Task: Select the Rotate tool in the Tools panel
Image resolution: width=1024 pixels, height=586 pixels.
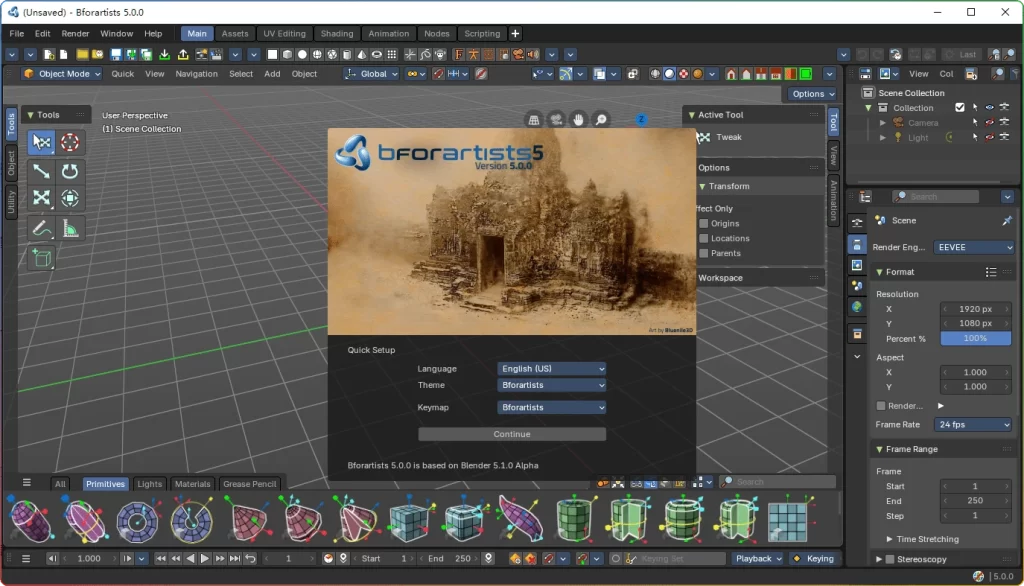Action: click(69, 171)
